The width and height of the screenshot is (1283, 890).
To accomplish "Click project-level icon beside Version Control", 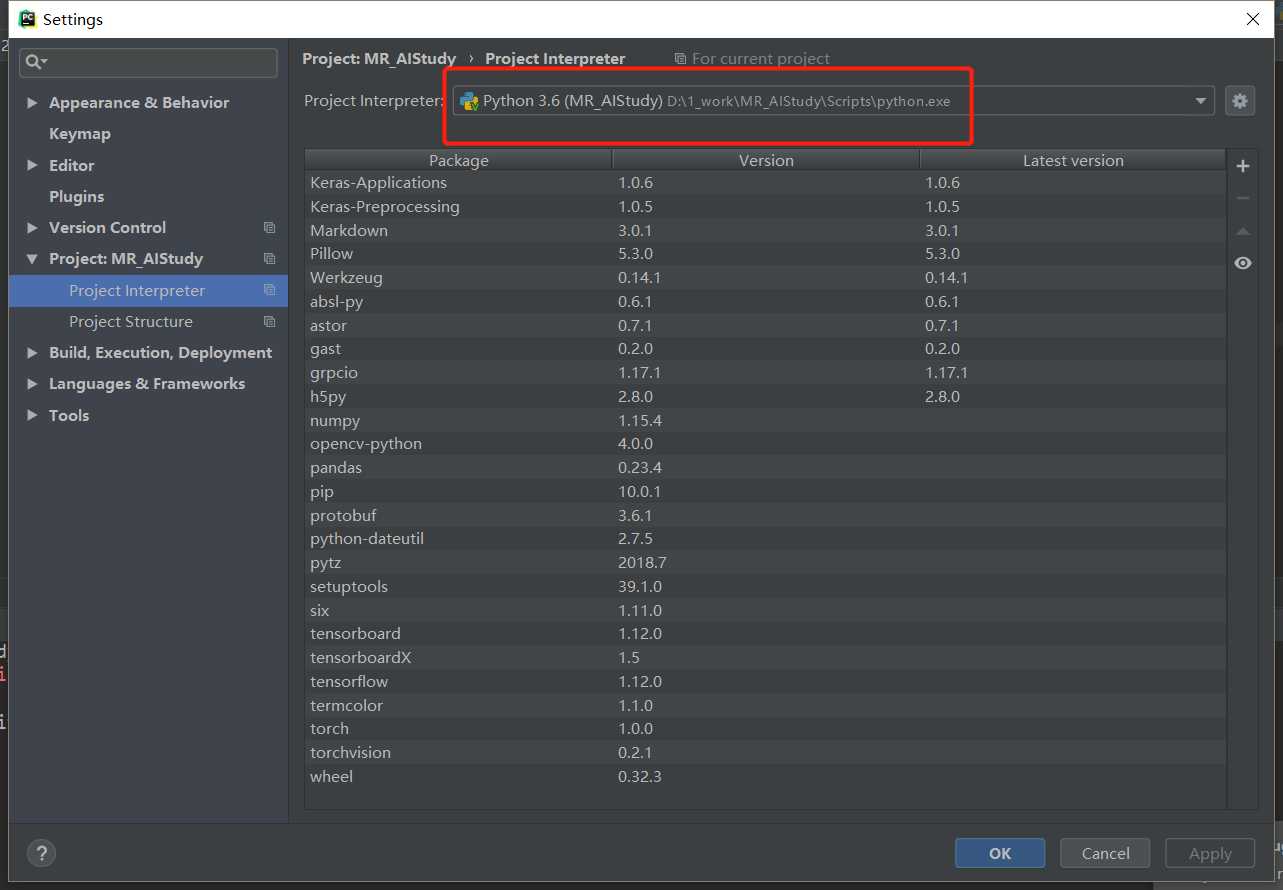I will tap(269, 228).
